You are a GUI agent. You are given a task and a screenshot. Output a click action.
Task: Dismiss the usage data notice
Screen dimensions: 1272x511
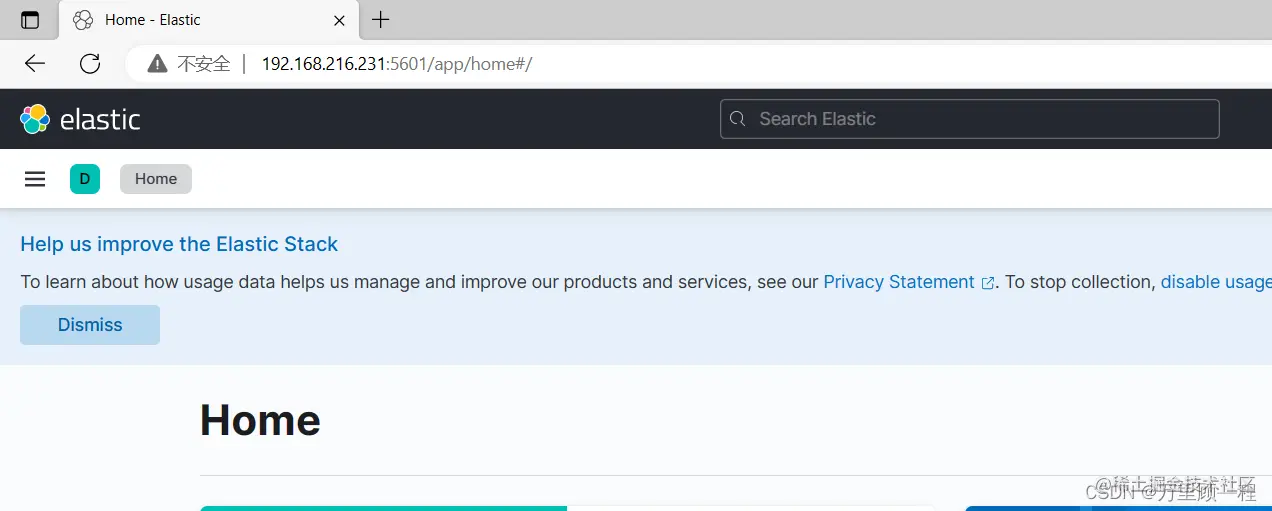pyautogui.click(x=90, y=325)
